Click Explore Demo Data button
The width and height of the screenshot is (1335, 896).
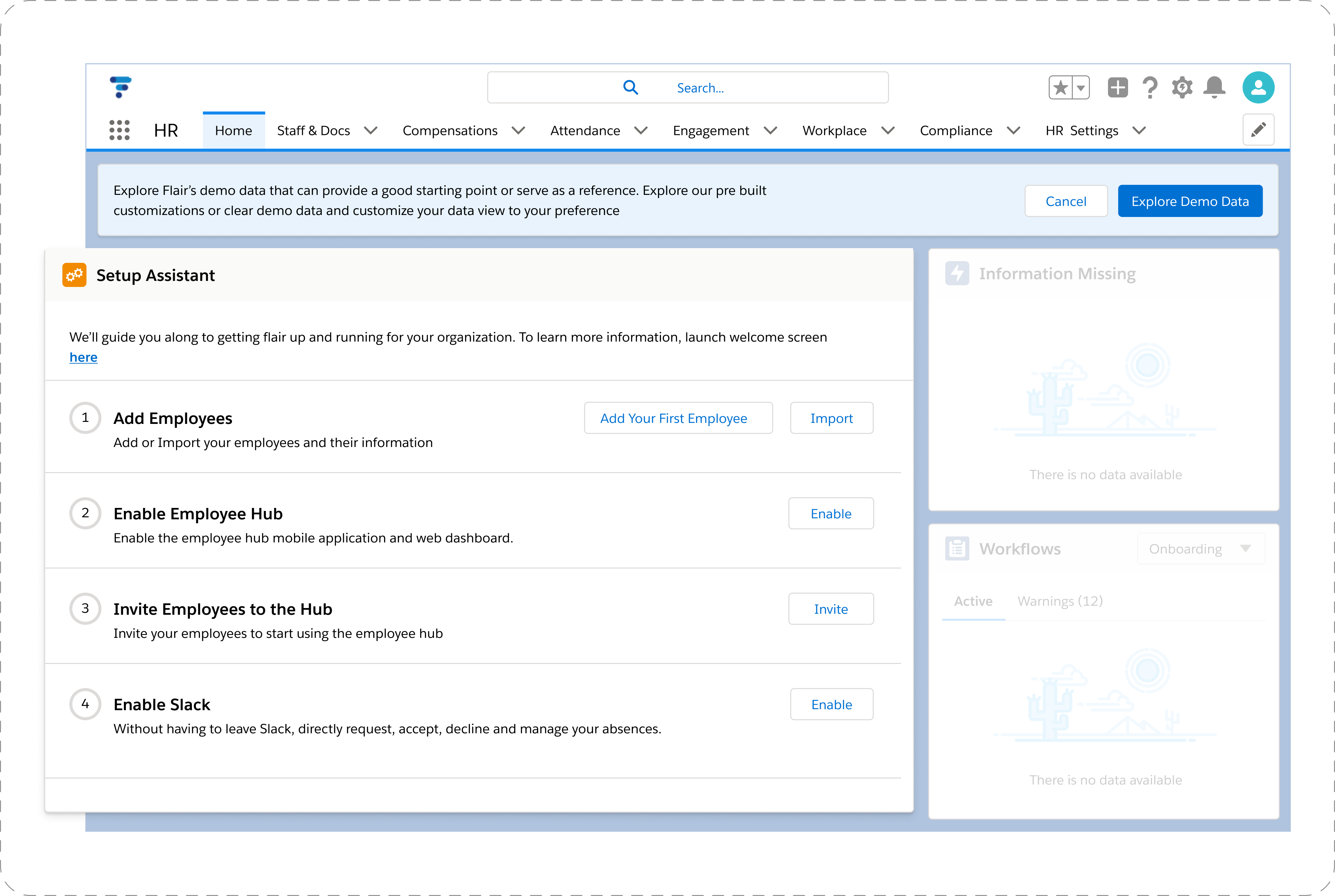tap(1190, 201)
